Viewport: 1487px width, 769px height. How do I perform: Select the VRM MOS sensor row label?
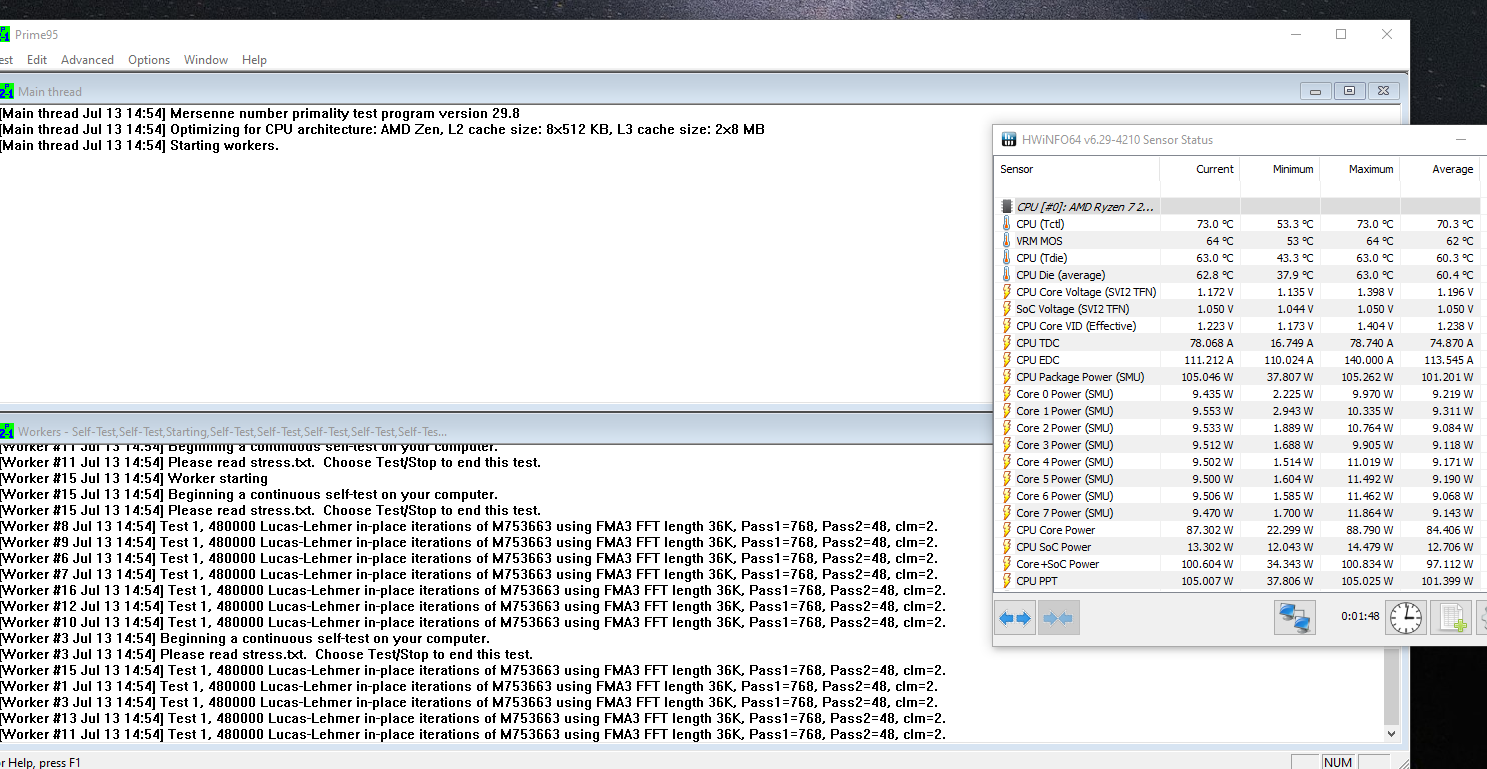tap(1039, 241)
